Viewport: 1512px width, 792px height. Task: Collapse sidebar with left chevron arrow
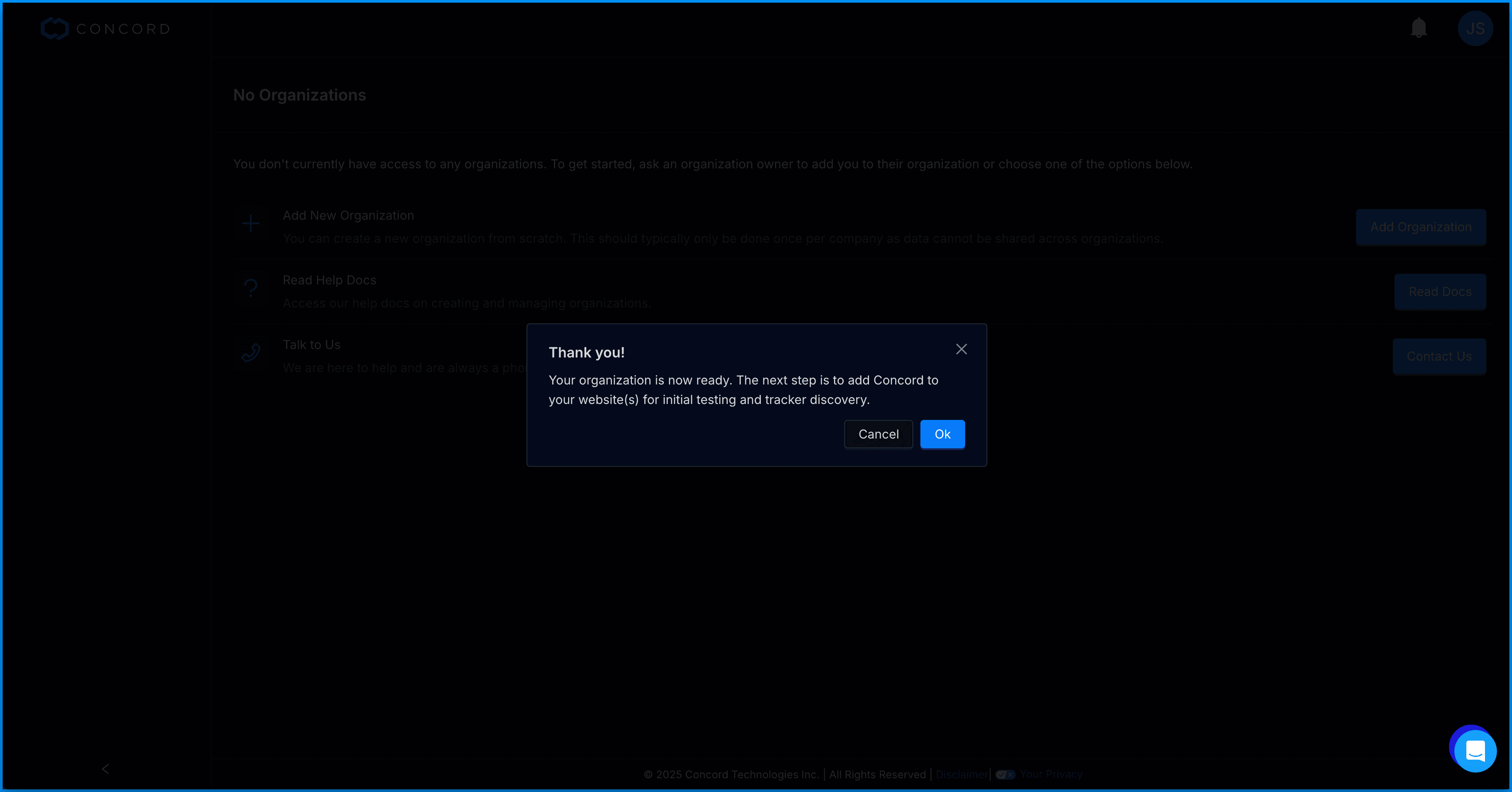click(105, 769)
